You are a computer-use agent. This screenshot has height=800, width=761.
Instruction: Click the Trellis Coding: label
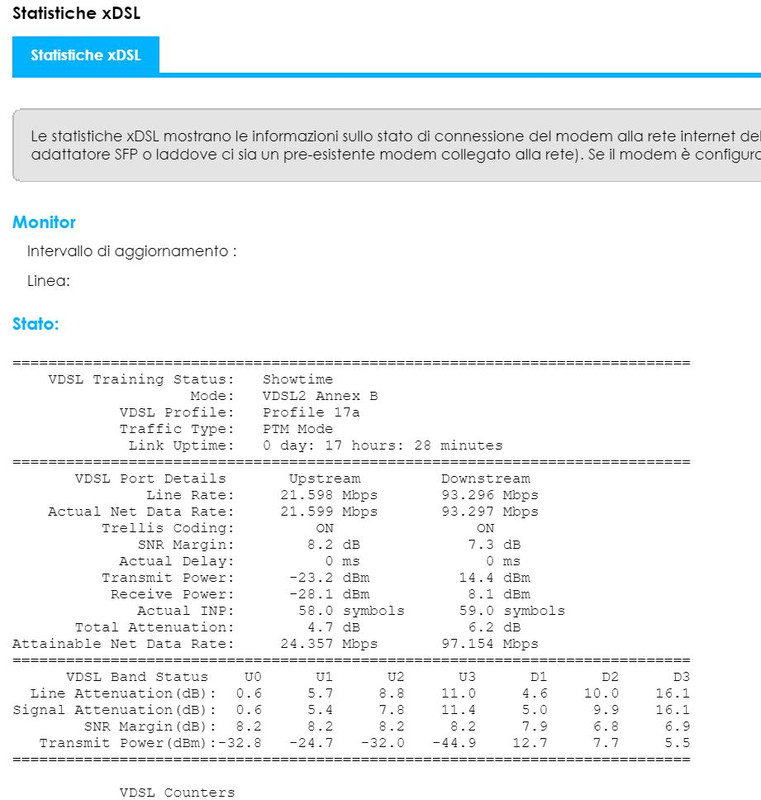168,528
